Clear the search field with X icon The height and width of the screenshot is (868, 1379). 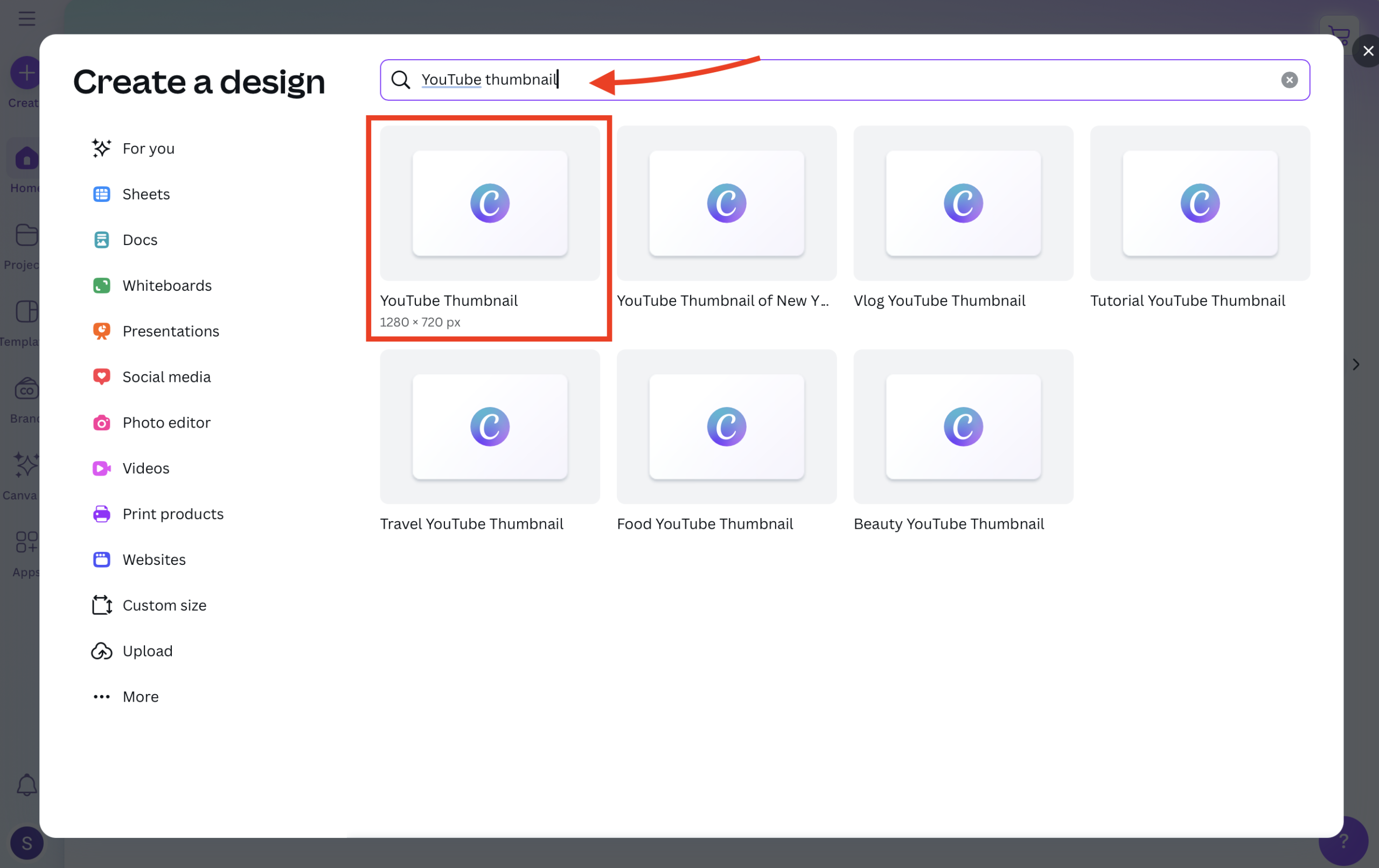(x=1289, y=80)
